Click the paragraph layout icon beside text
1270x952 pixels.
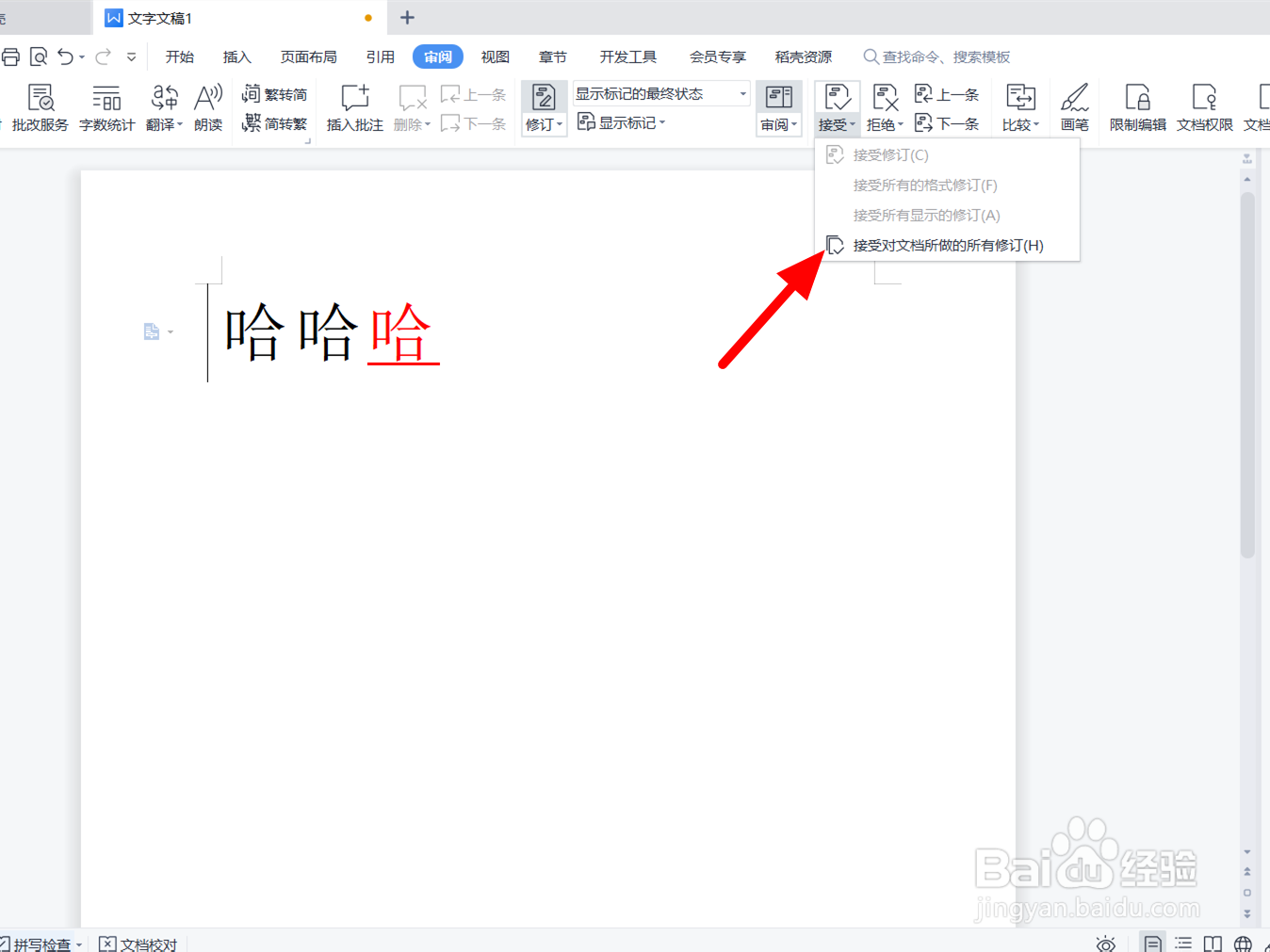coord(152,331)
